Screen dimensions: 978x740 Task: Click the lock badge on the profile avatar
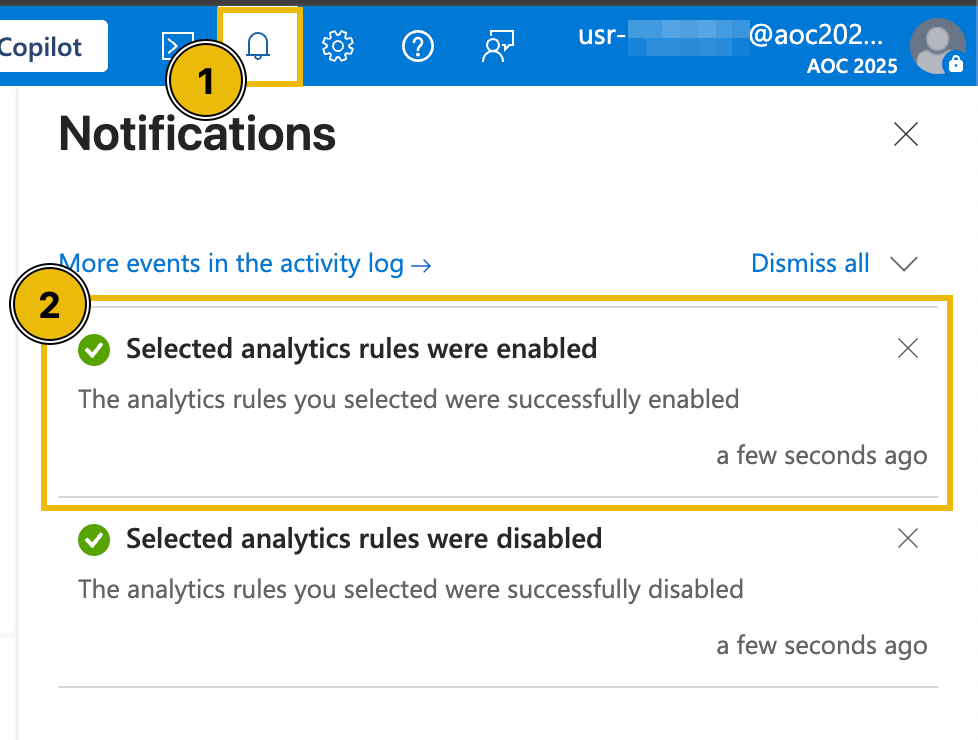click(x=955, y=65)
